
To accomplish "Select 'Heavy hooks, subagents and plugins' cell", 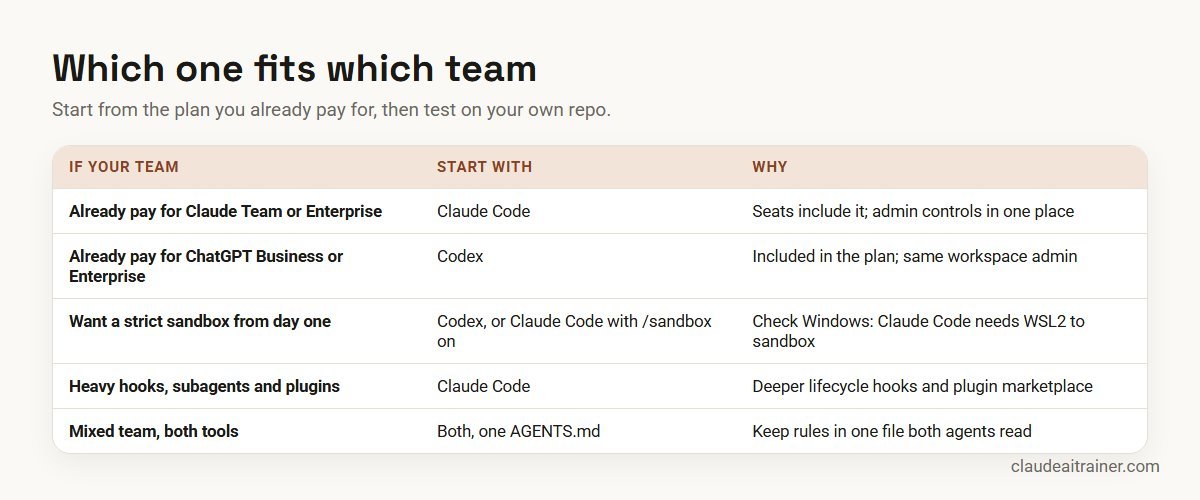I will pos(204,386).
